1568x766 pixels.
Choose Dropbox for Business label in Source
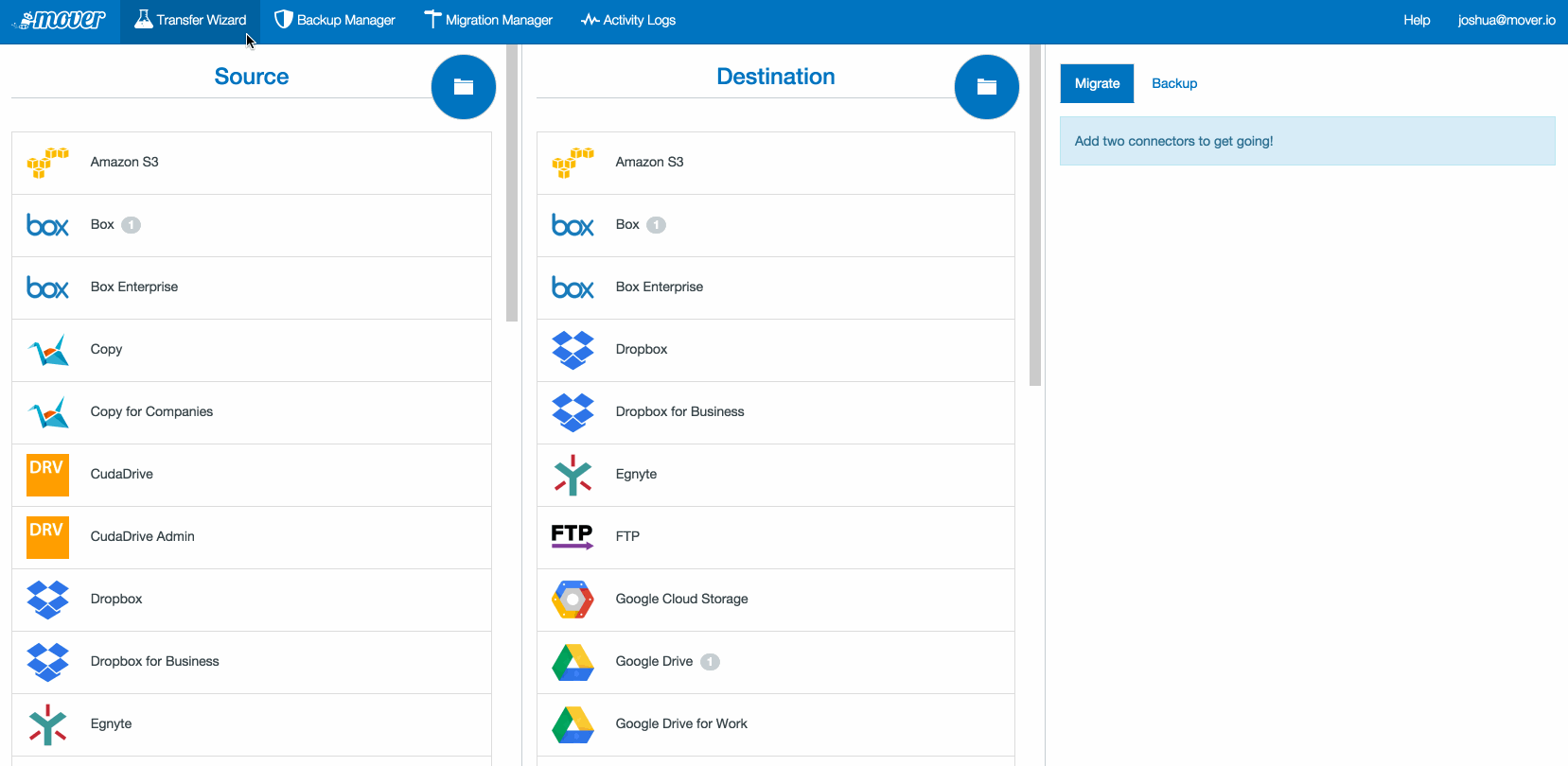pyautogui.click(x=155, y=661)
